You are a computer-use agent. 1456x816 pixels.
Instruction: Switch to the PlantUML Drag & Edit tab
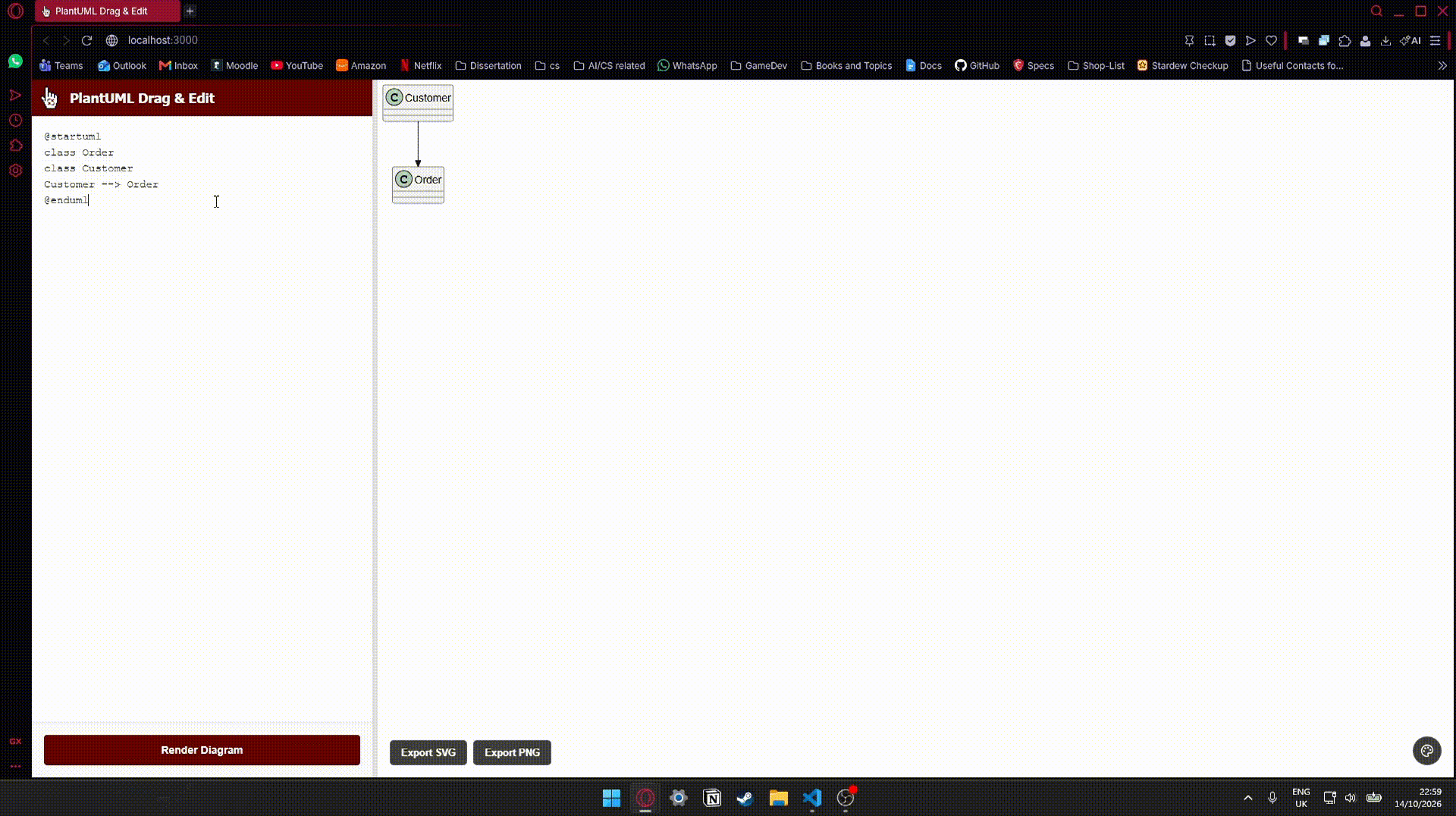click(x=108, y=11)
